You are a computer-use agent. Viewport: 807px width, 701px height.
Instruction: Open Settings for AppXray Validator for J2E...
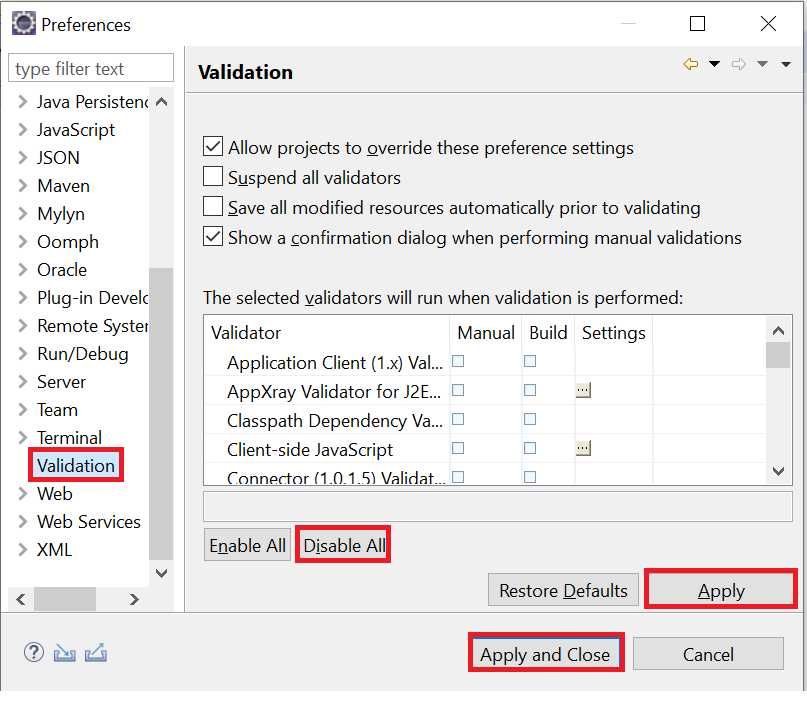[583, 390]
